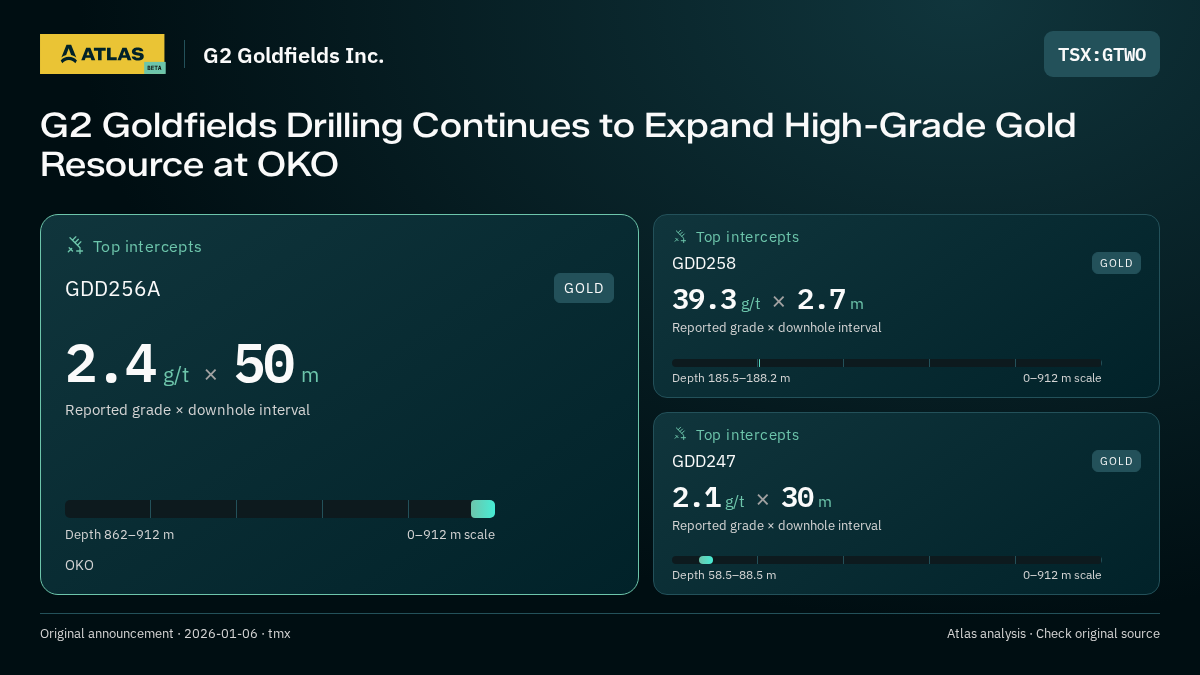1200x675 pixels.
Task: Click the GDD247 hole ID text
Action: pos(704,461)
